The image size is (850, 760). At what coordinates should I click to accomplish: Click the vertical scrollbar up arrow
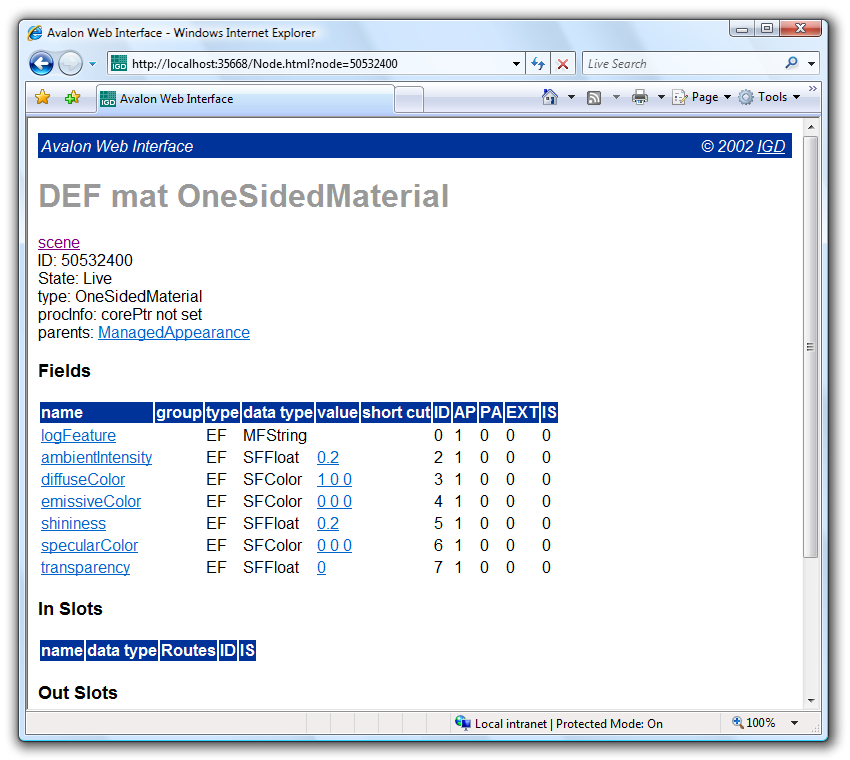[x=811, y=127]
